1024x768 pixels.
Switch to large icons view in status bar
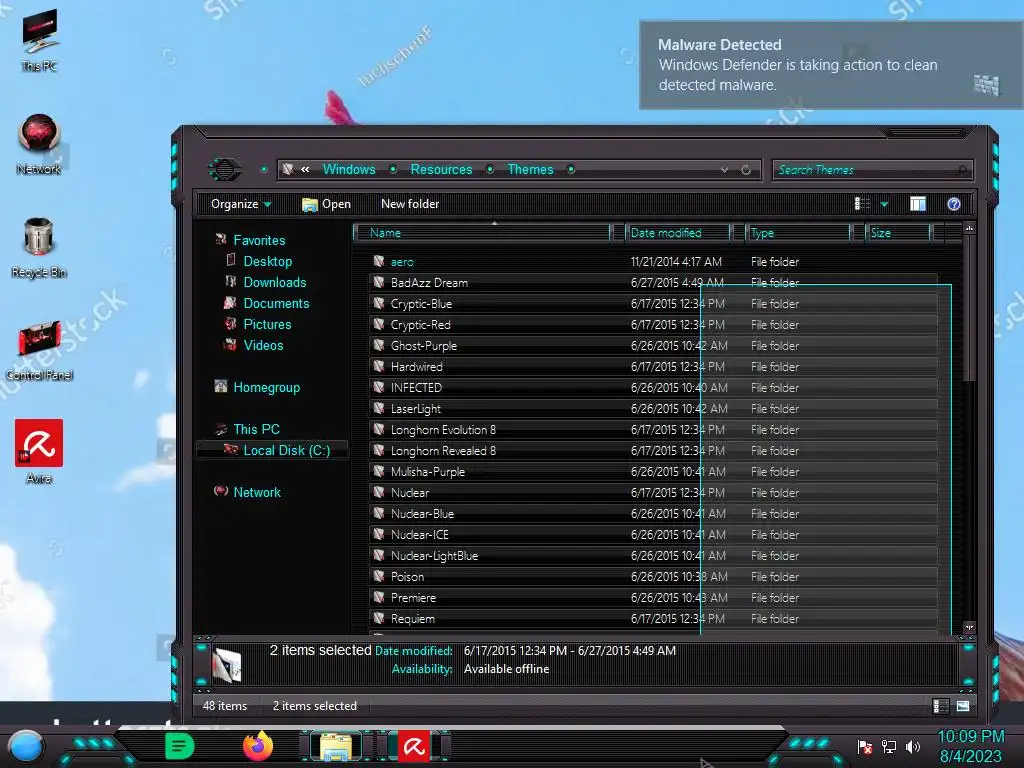click(963, 706)
